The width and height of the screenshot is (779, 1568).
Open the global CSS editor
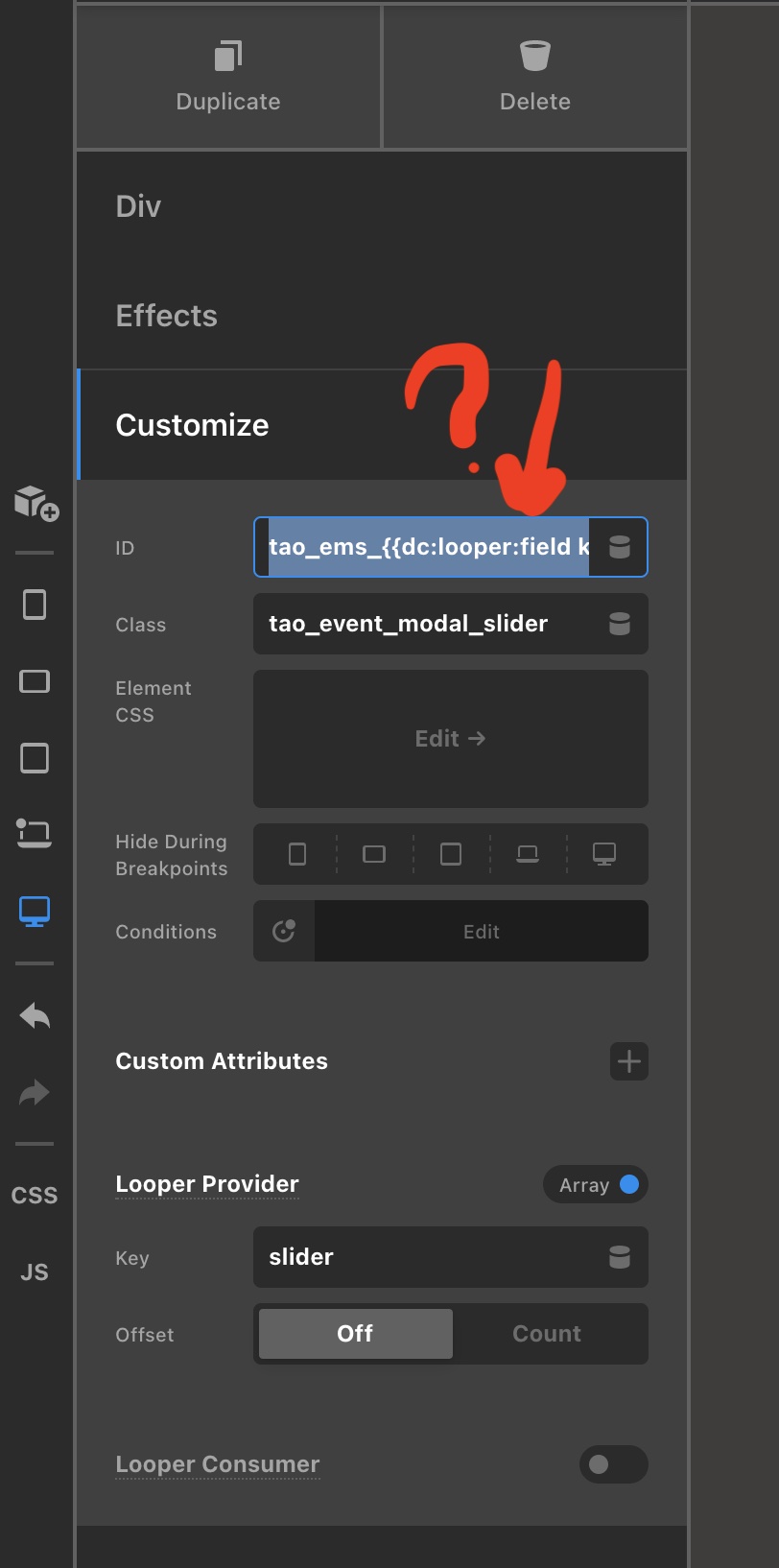pyautogui.click(x=35, y=1196)
